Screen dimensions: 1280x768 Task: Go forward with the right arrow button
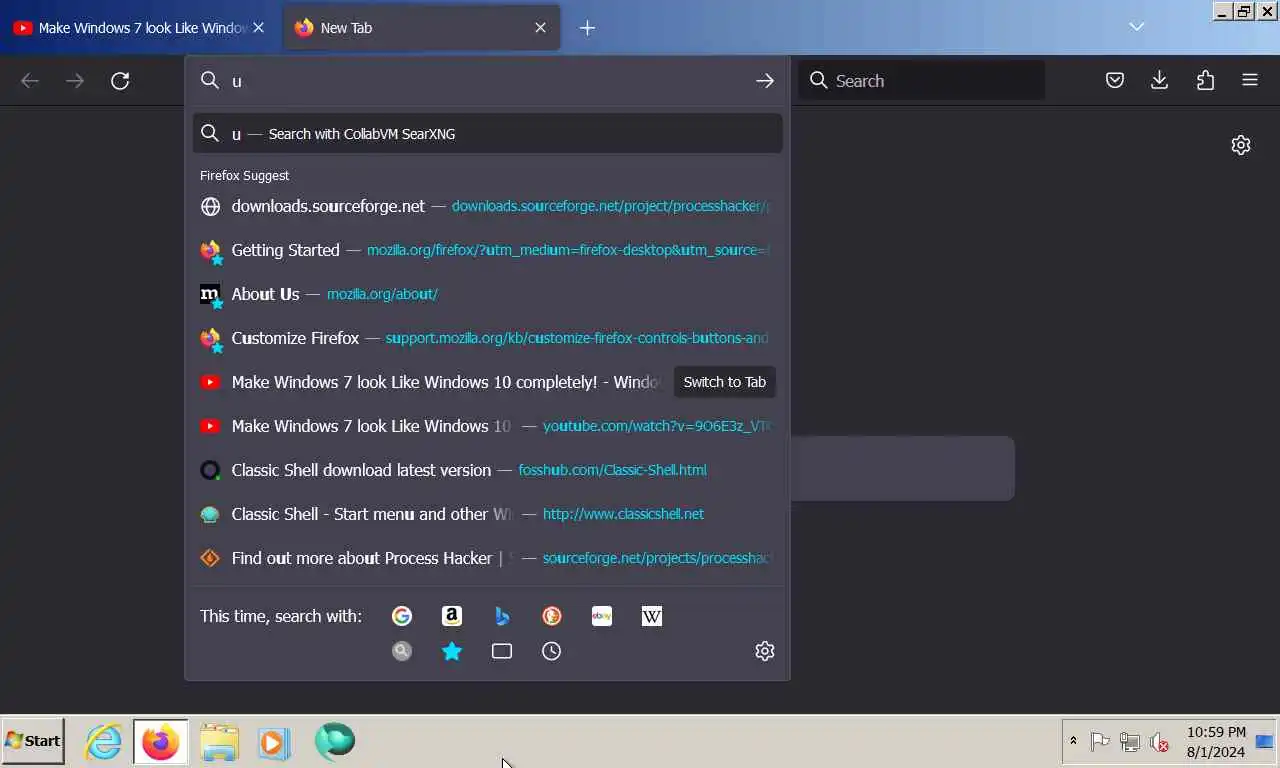[x=75, y=81]
